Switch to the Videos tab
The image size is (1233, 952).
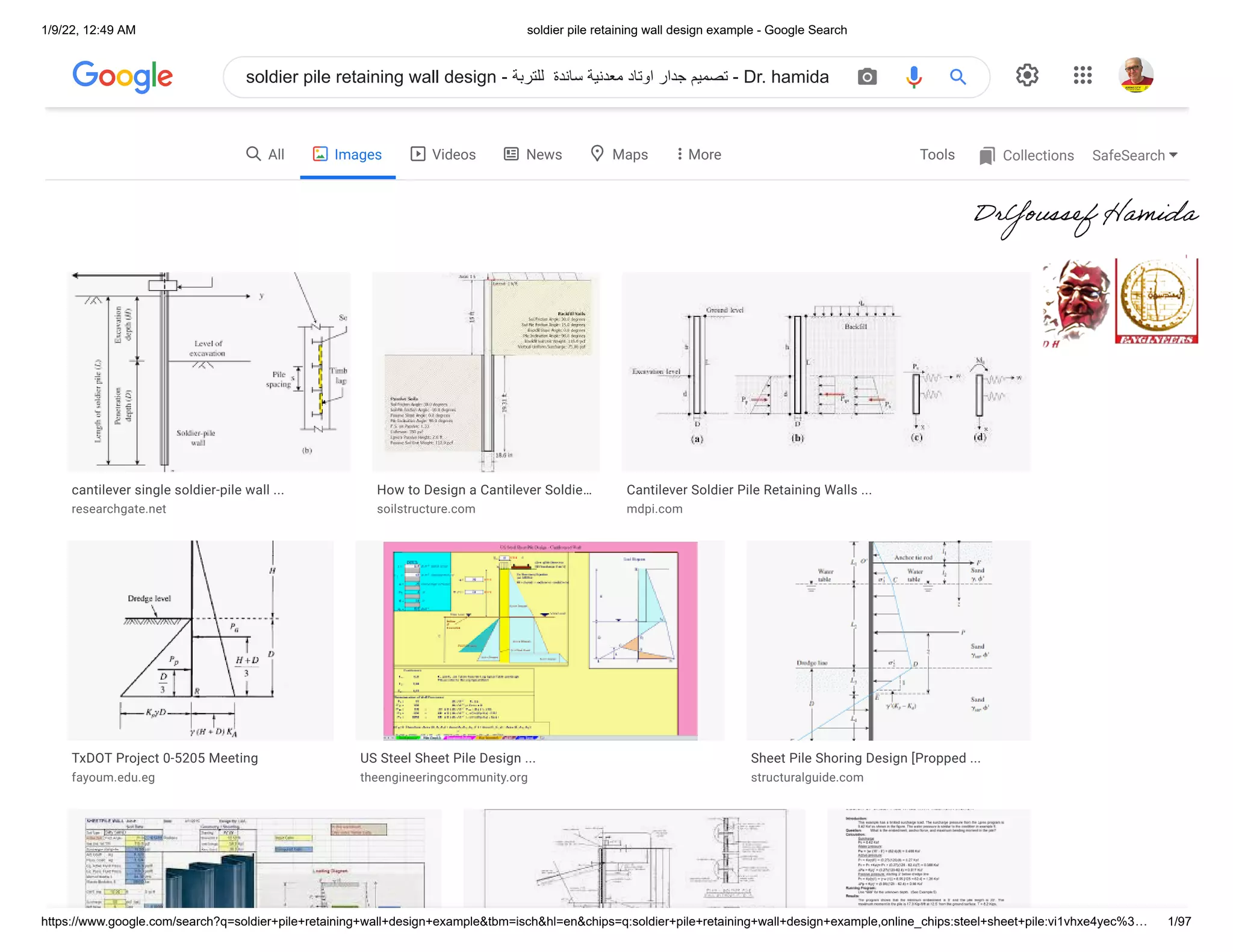[x=443, y=155]
